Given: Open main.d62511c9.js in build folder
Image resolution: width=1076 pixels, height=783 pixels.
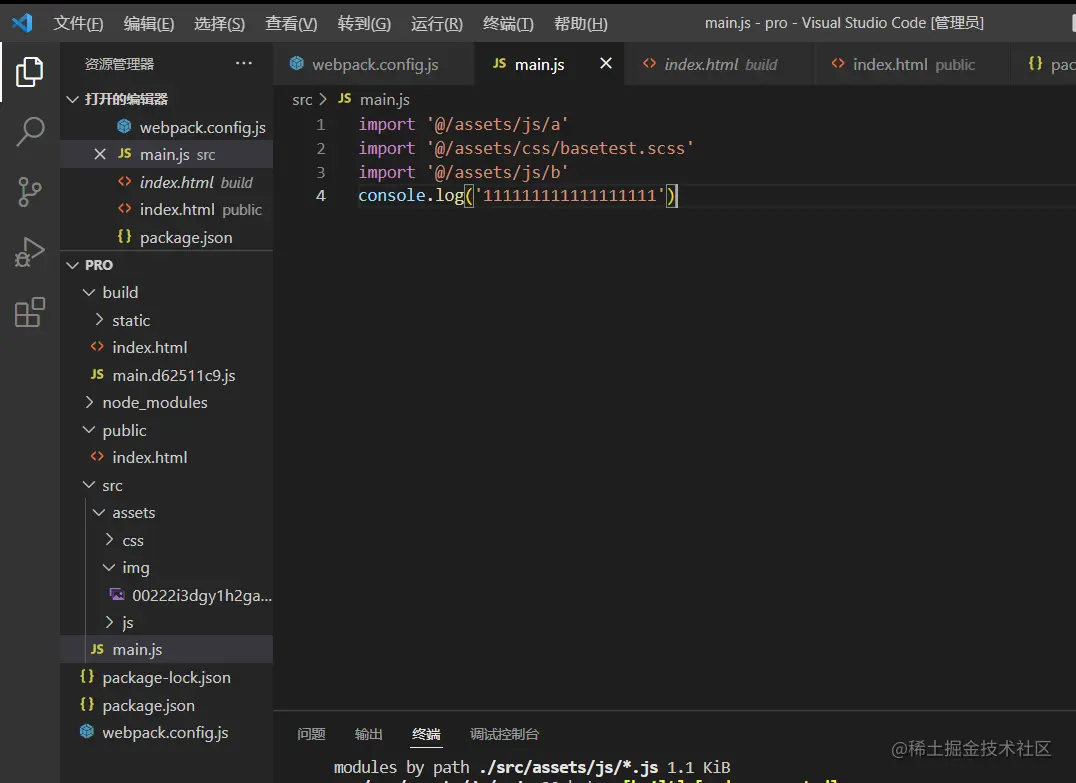Looking at the screenshot, I should [173, 376].
